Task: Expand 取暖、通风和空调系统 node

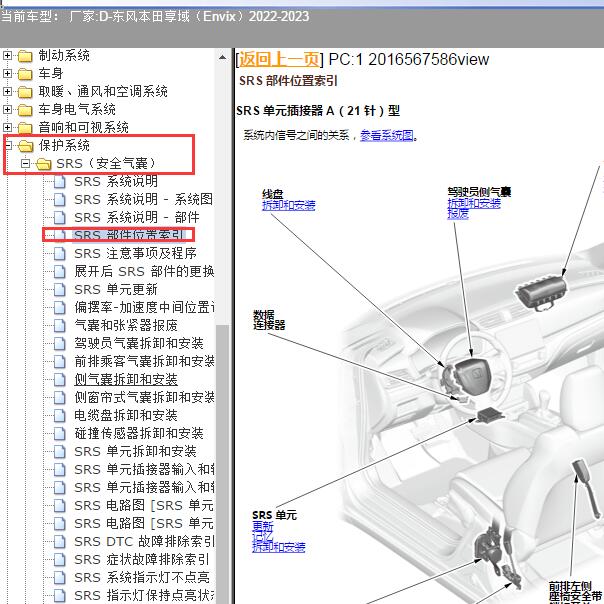Action: pos(7,91)
